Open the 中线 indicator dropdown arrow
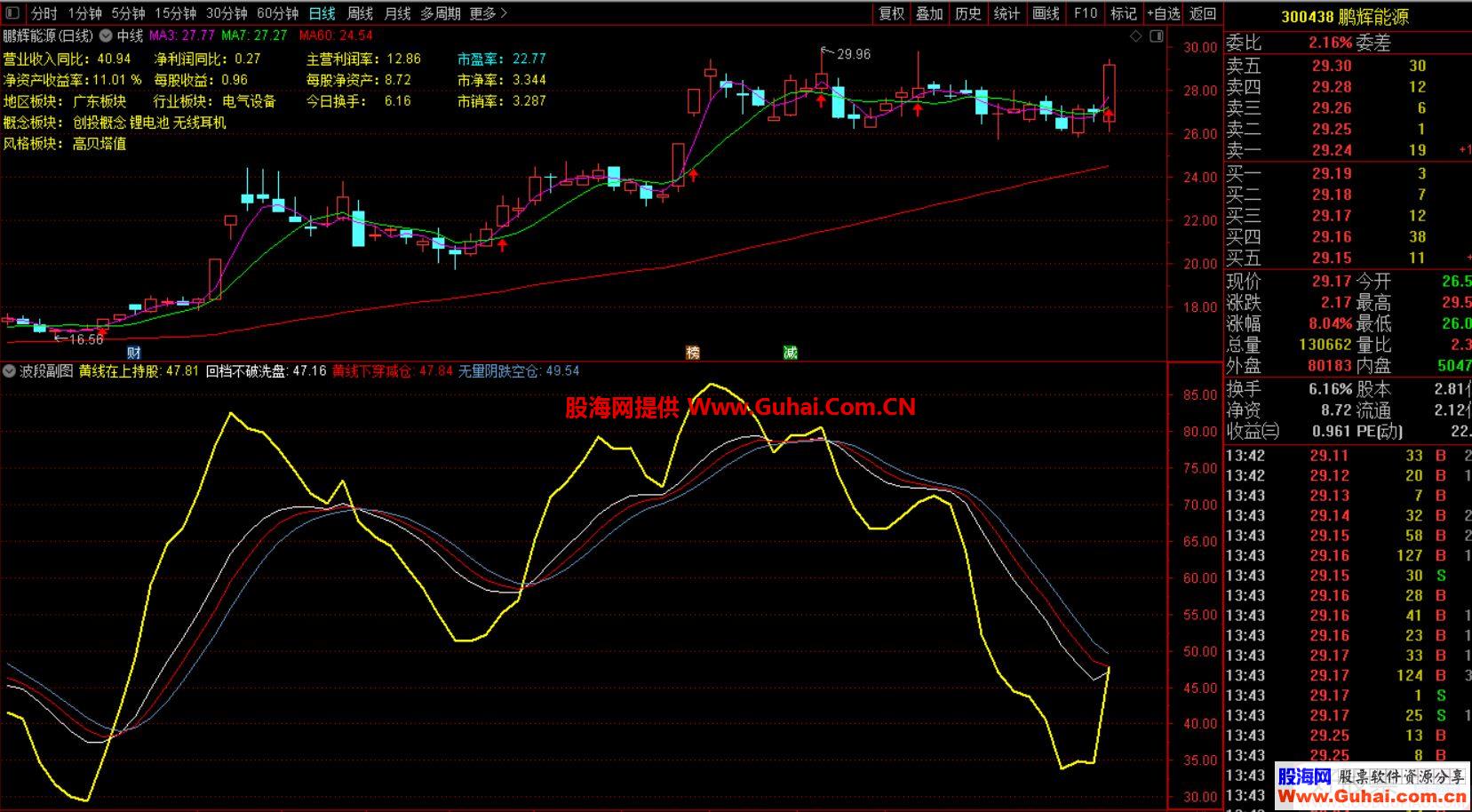The image size is (1472, 812). tap(106, 36)
